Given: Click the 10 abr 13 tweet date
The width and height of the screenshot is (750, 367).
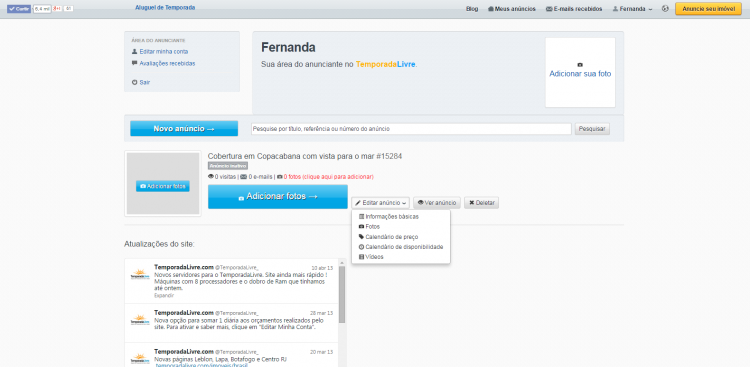Looking at the screenshot, I should (322, 268).
